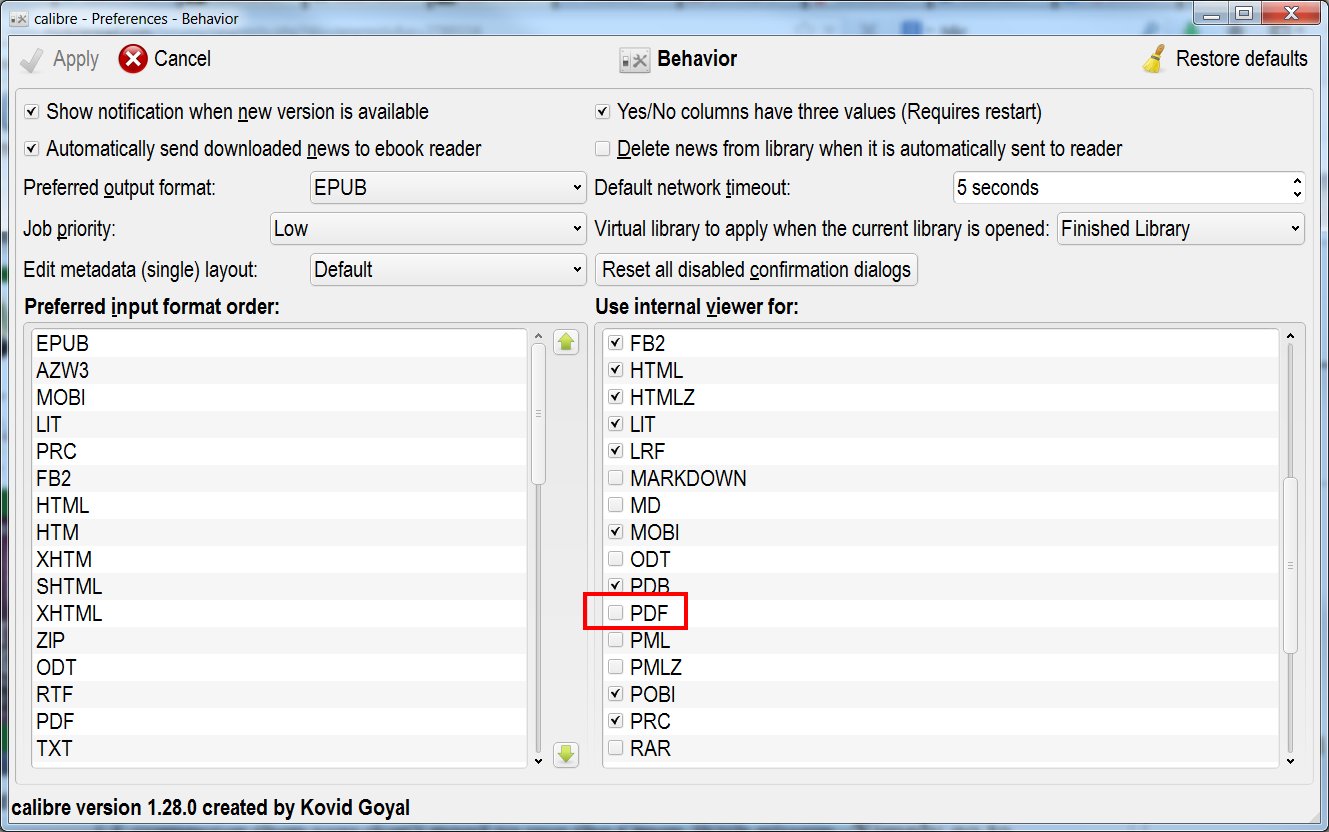Screen dimensions: 1329x832
Task: Uncheck POBI in internal viewer list
Action: click(616, 694)
